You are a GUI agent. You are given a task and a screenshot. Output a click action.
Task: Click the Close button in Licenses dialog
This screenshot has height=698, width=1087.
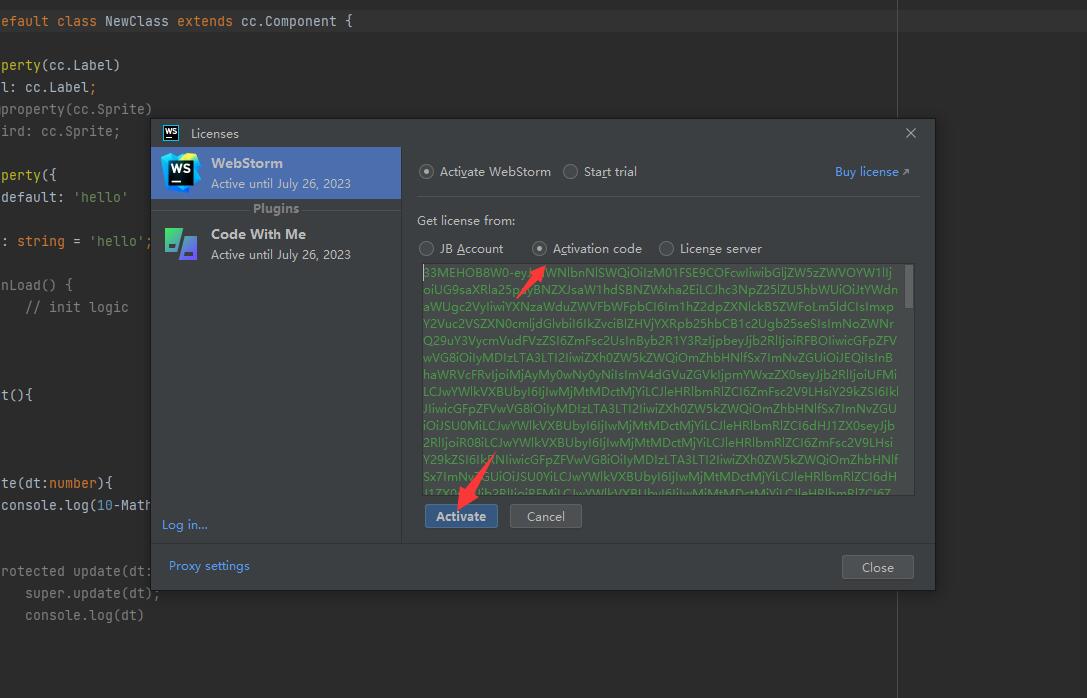pyautogui.click(x=878, y=568)
